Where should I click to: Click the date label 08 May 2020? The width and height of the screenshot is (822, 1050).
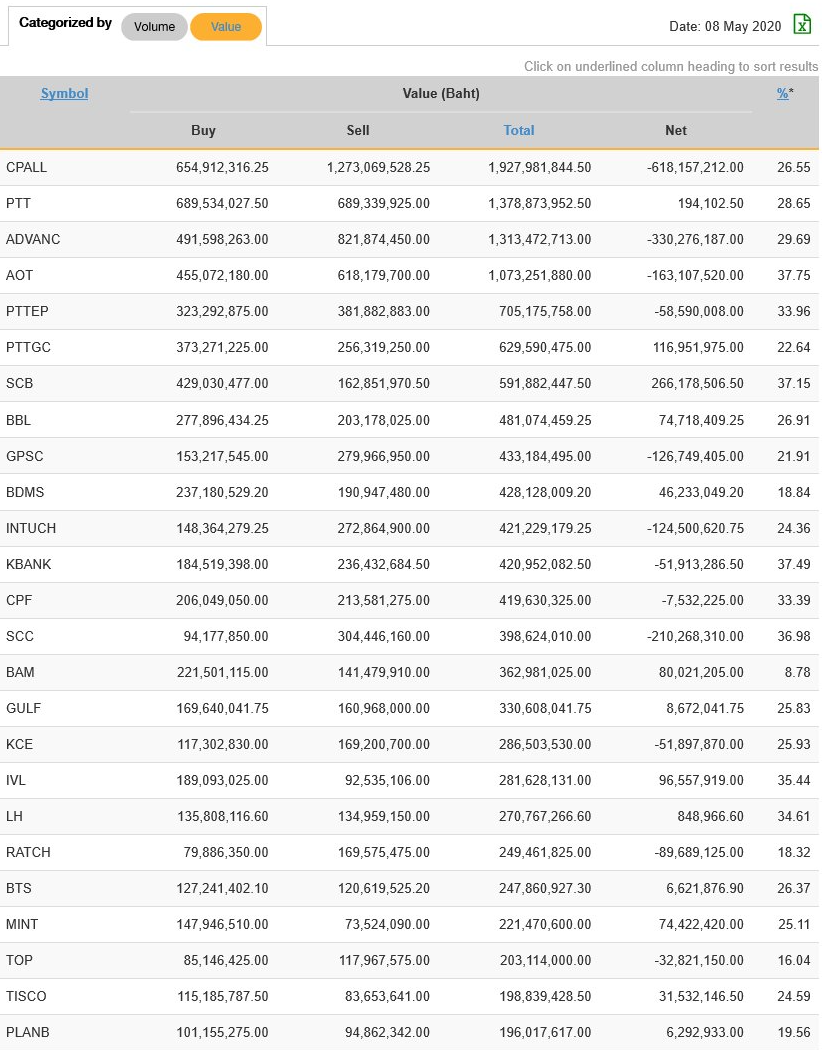click(725, 27)
